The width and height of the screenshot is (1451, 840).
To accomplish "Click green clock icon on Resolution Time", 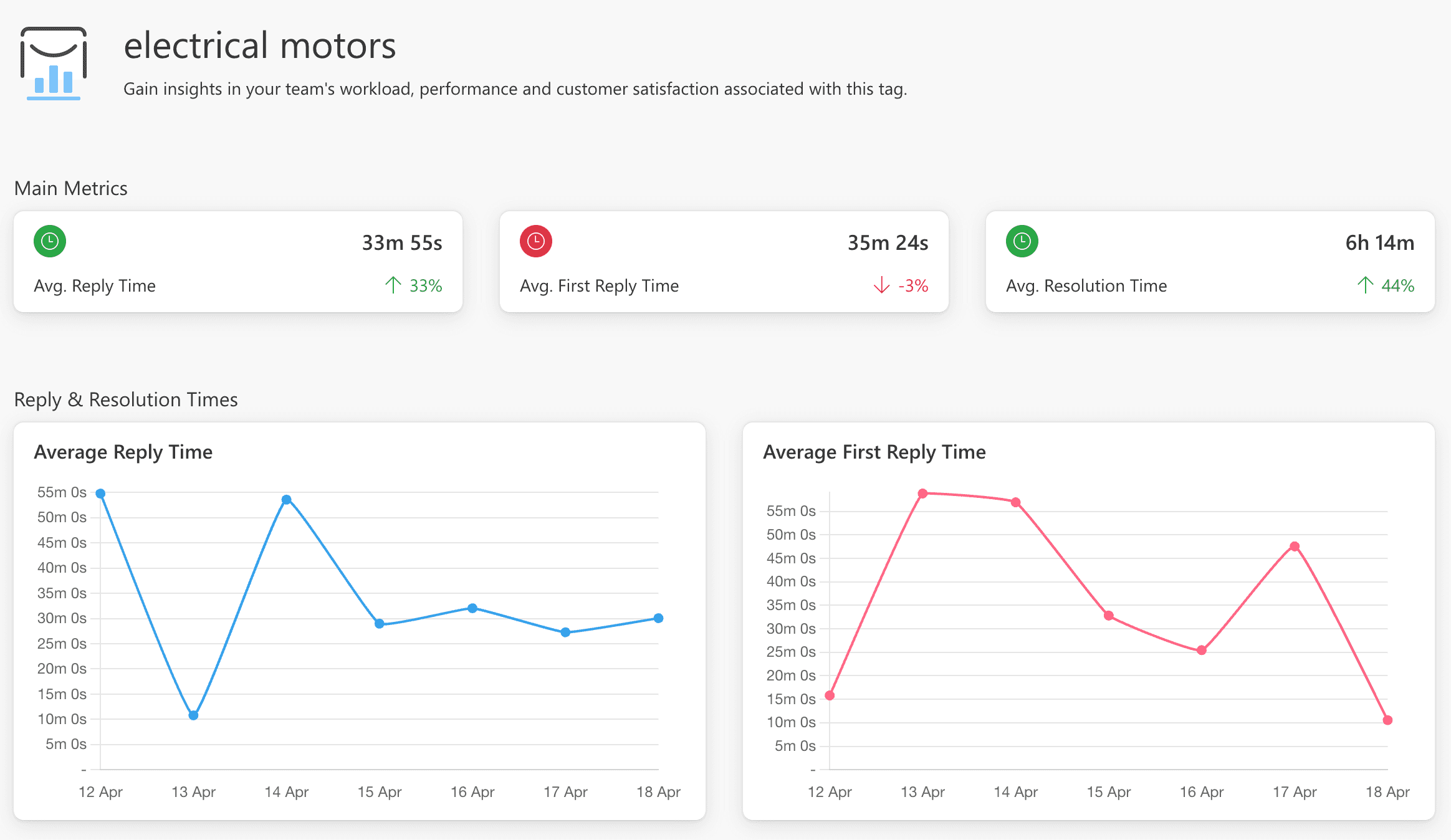I will click(1022, 241).
